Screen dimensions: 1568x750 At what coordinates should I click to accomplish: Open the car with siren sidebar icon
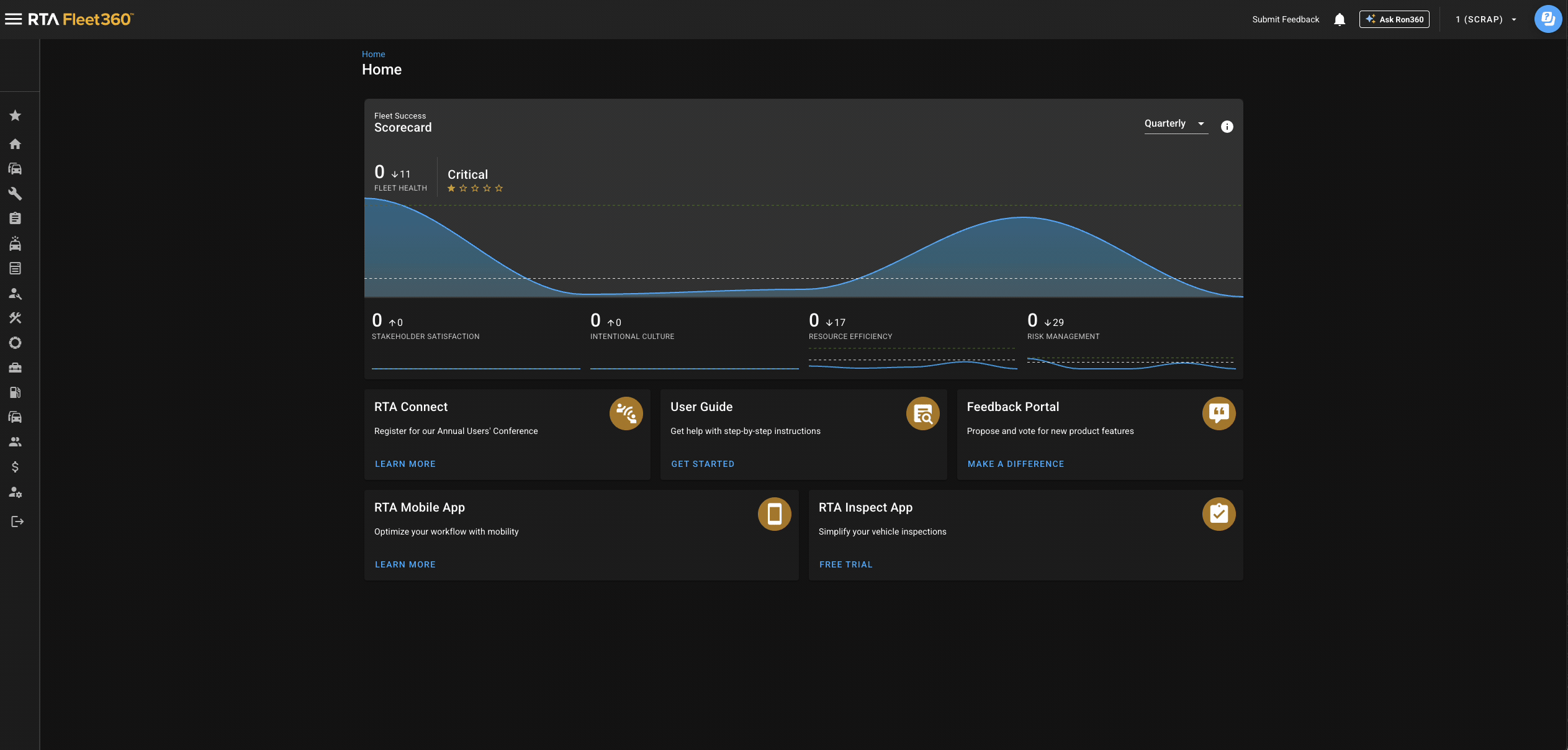pyautogui.click(x=16, y=243)
